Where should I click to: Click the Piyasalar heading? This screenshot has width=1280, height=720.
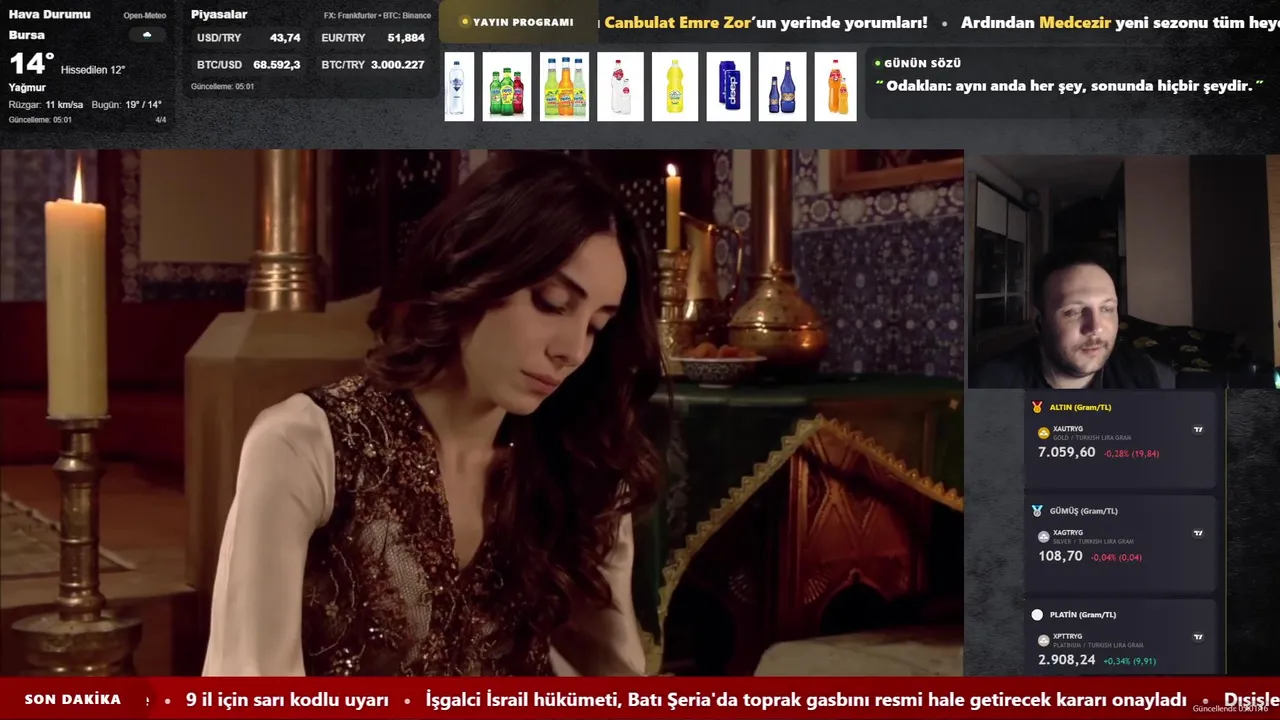(219, 14)
